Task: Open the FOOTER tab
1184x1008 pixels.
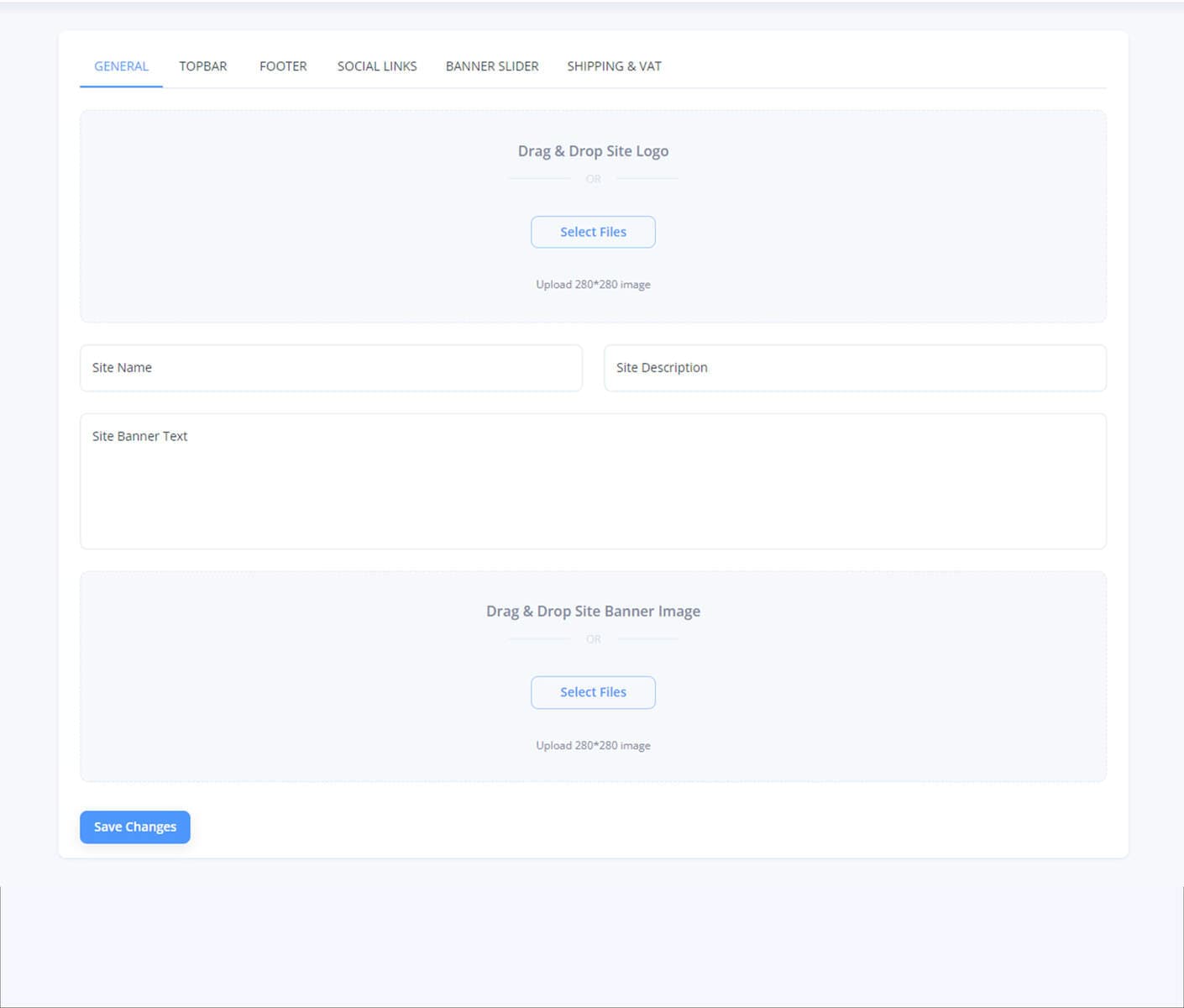Action: click(x=283, y=66)
